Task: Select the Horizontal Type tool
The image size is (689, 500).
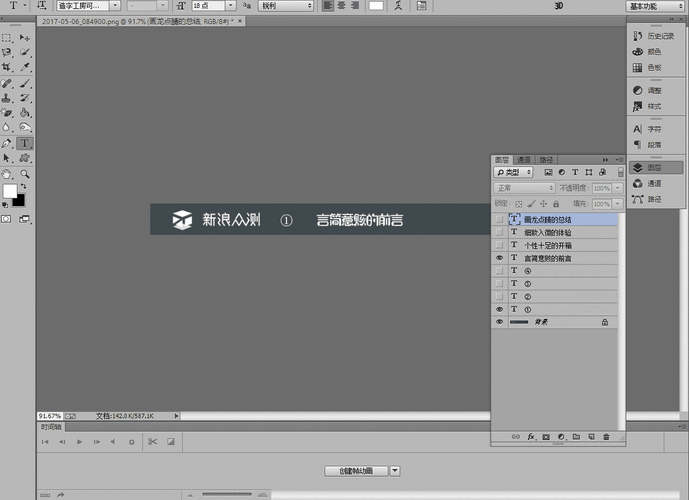Action: 25,143
